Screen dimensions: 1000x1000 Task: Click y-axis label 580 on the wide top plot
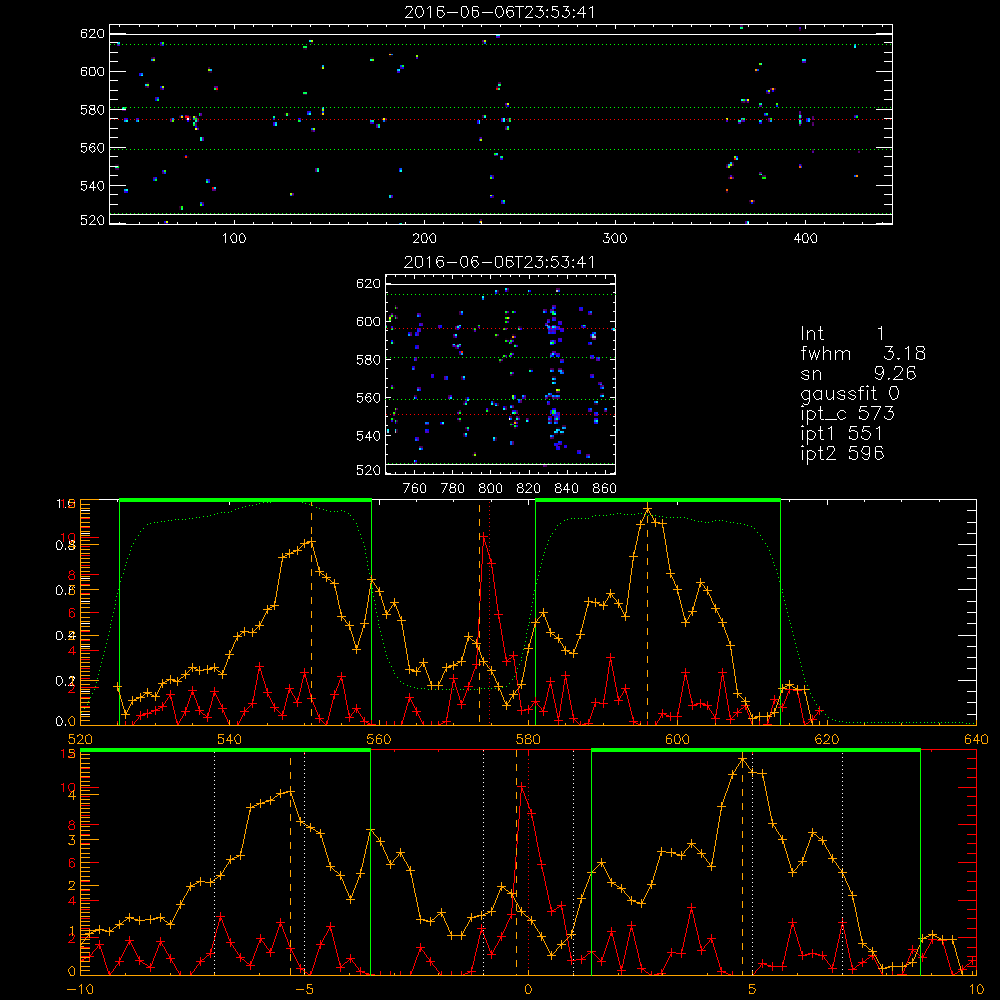tap(92, 110)
